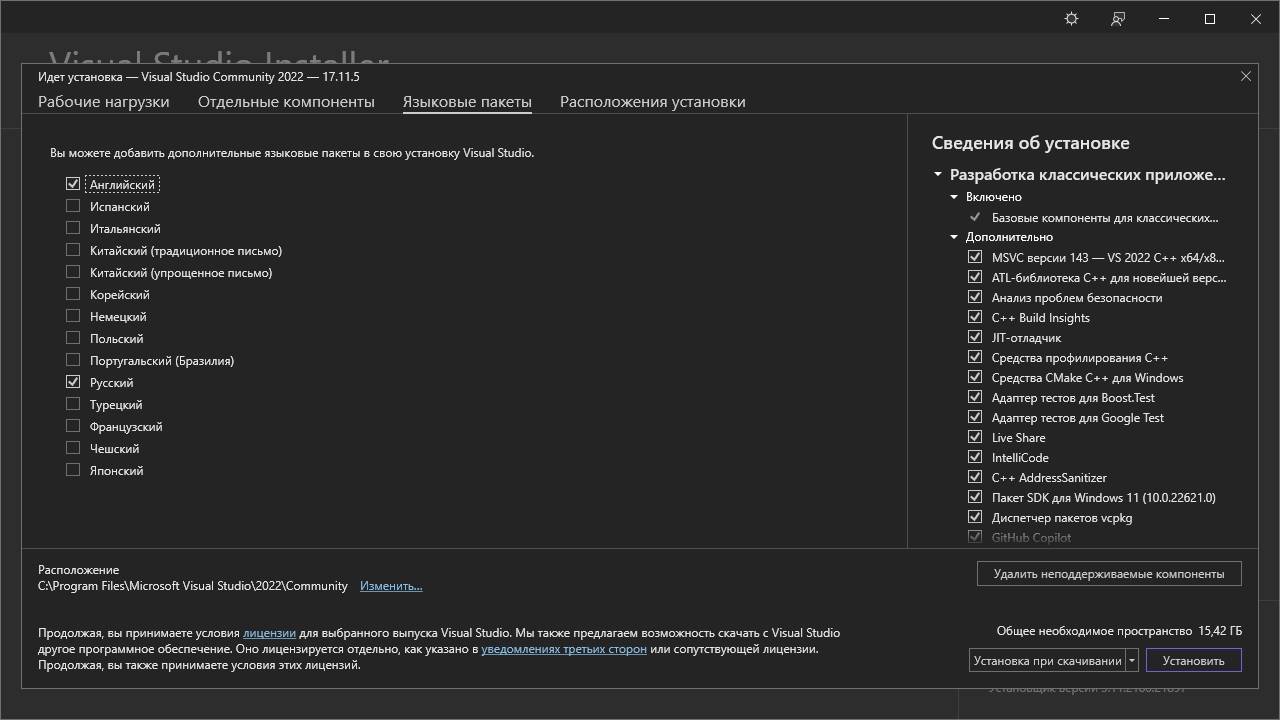Click Сведения об установке heading
The height and width of the screenshot is (720, 1280).
coord(1031,143)
